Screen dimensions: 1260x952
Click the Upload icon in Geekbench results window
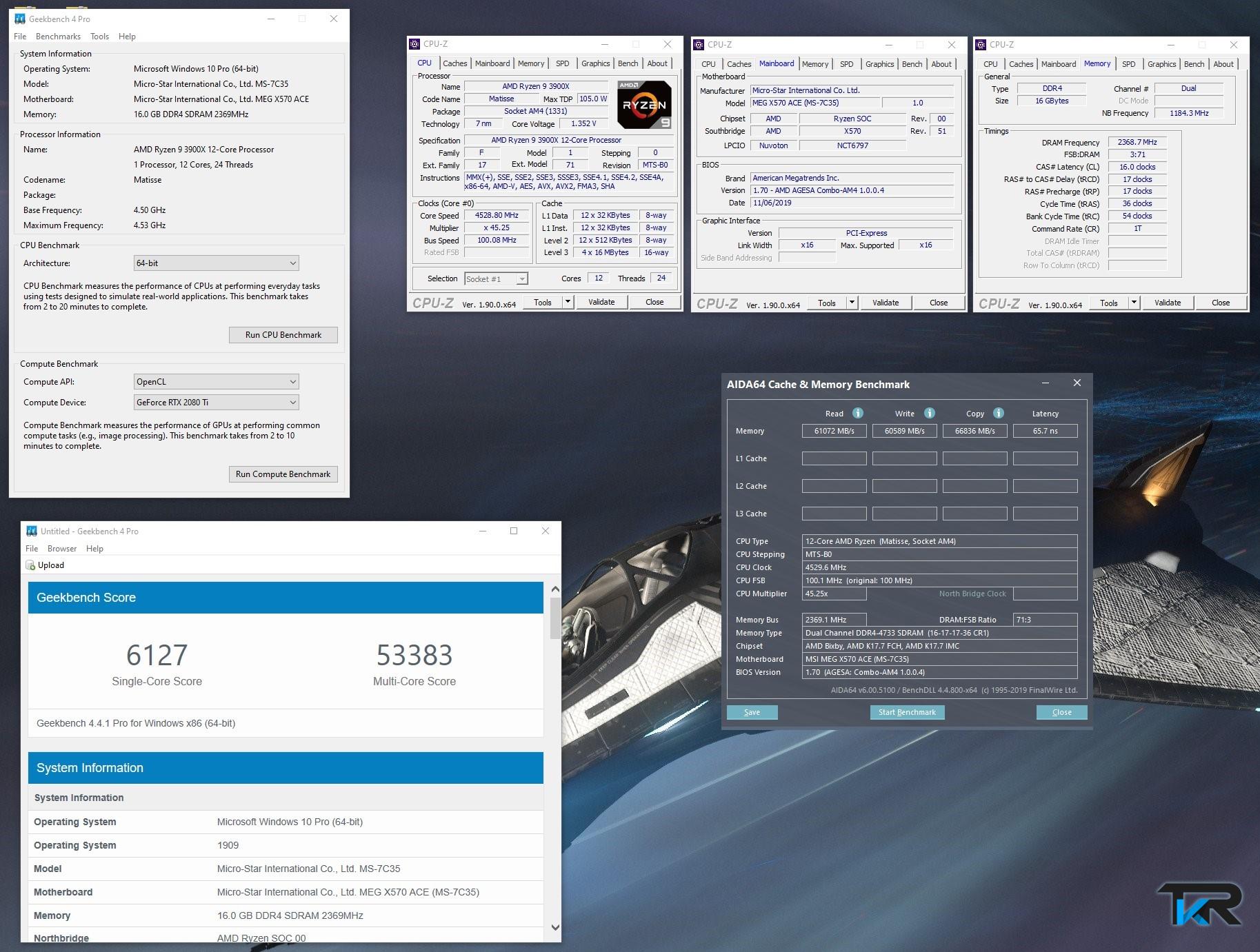[x=30, y=565]
